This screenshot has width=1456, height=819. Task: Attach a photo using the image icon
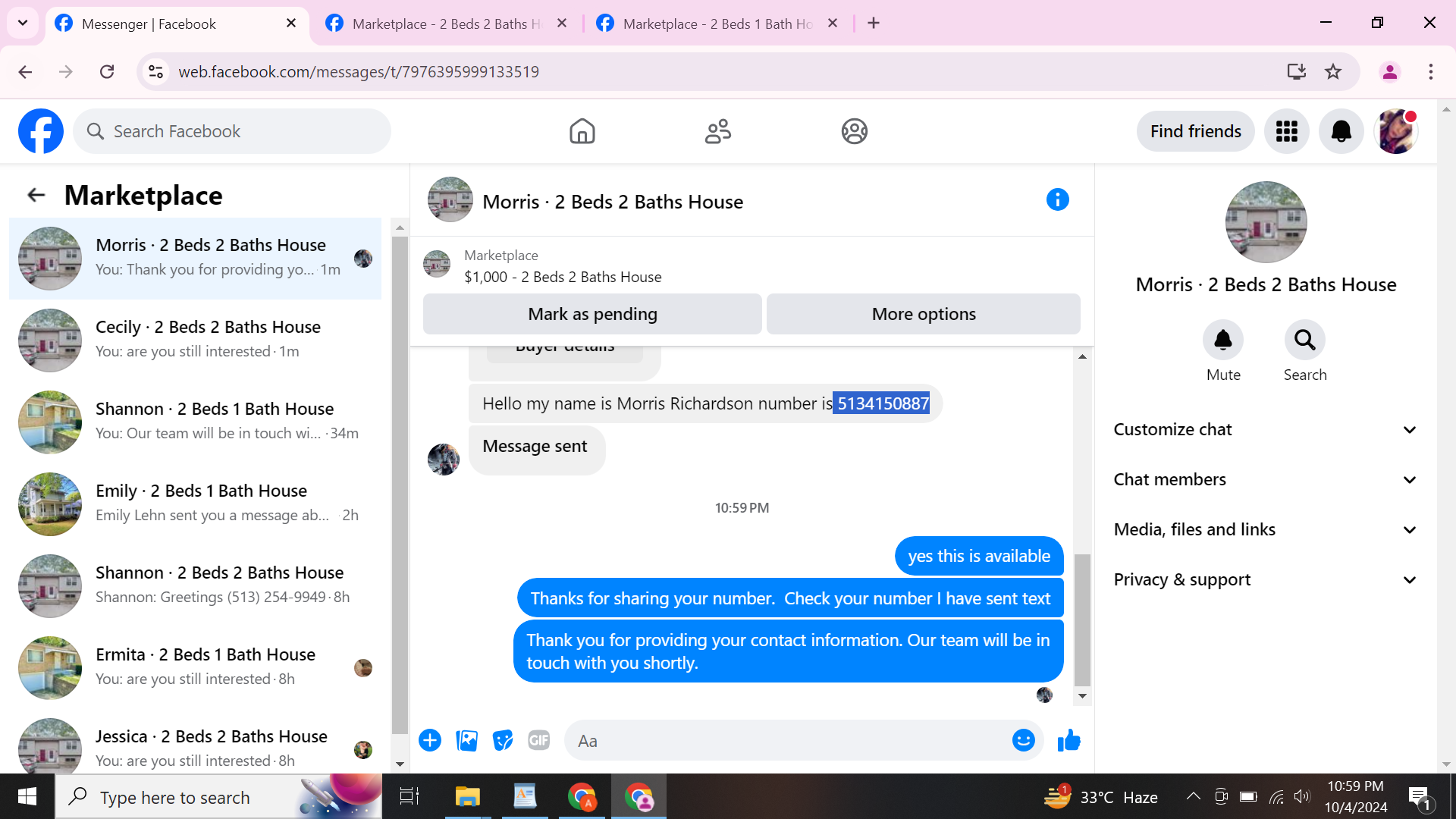pyautogui.click(x=466, y=740)
